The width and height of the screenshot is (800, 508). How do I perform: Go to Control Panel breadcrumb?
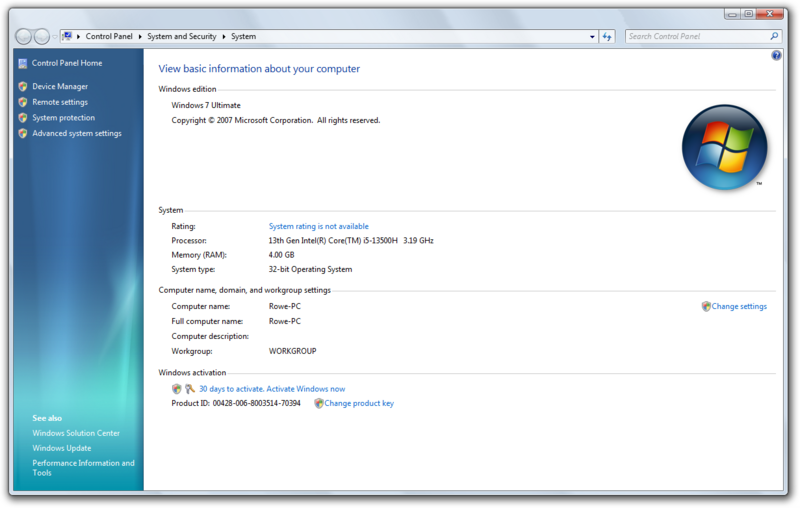pyautogui.click(x=109, y=37)
